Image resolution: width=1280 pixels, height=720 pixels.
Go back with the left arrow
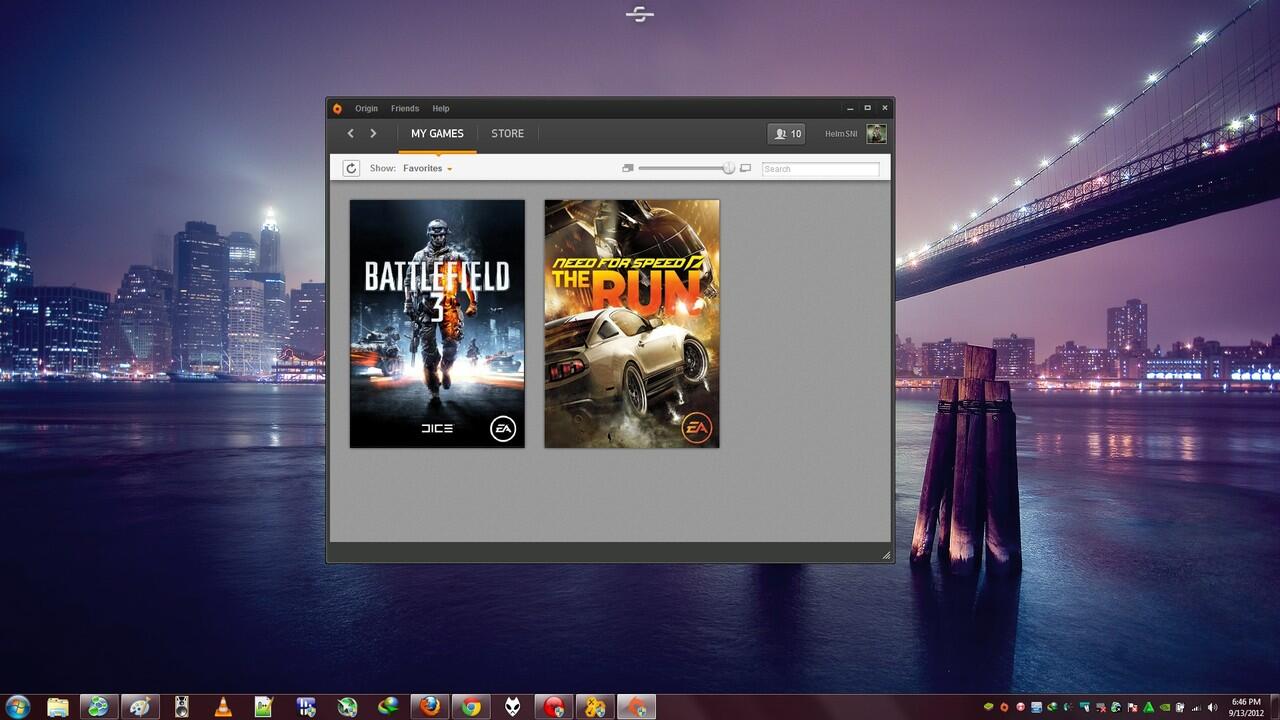(x=350, y=133)
